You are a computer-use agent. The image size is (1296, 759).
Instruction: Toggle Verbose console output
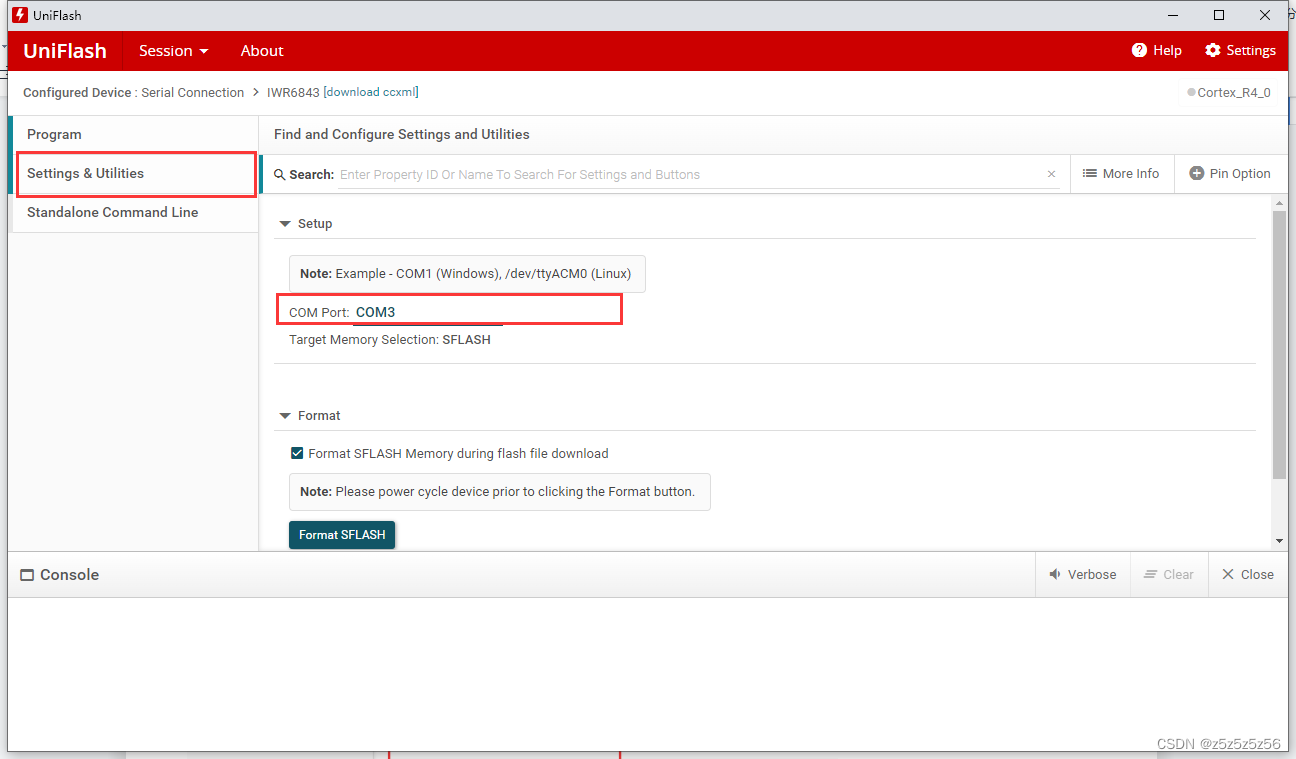[1083, 575]
